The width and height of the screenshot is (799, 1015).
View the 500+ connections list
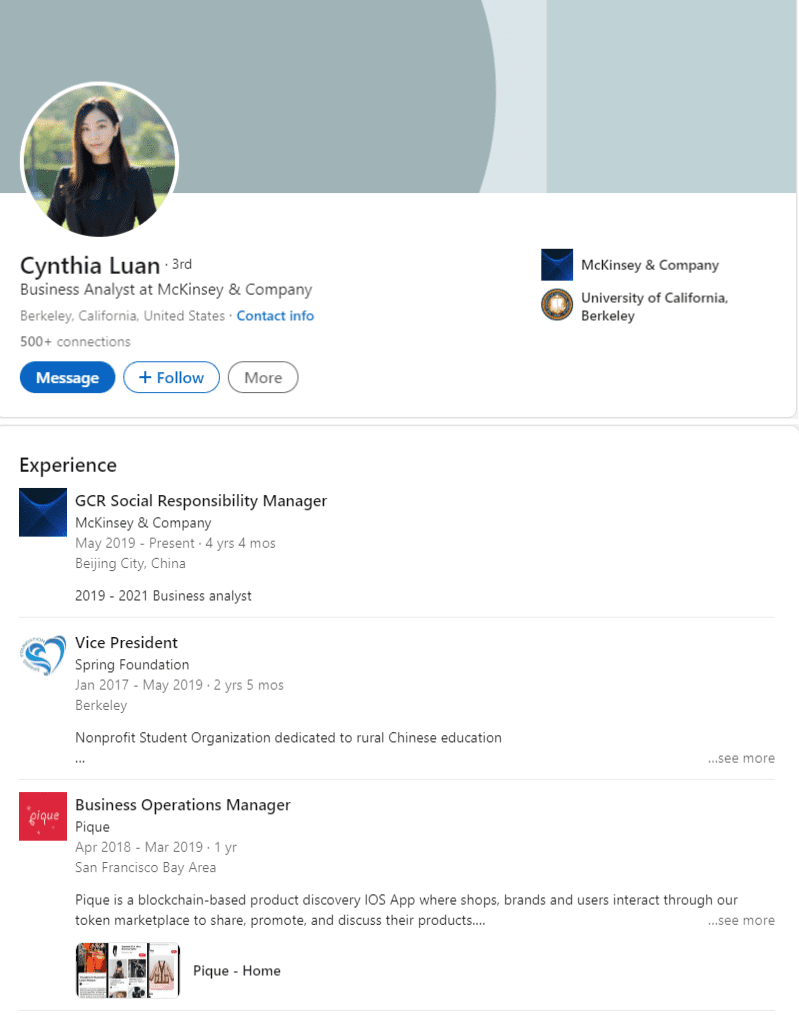coord(75,342)
